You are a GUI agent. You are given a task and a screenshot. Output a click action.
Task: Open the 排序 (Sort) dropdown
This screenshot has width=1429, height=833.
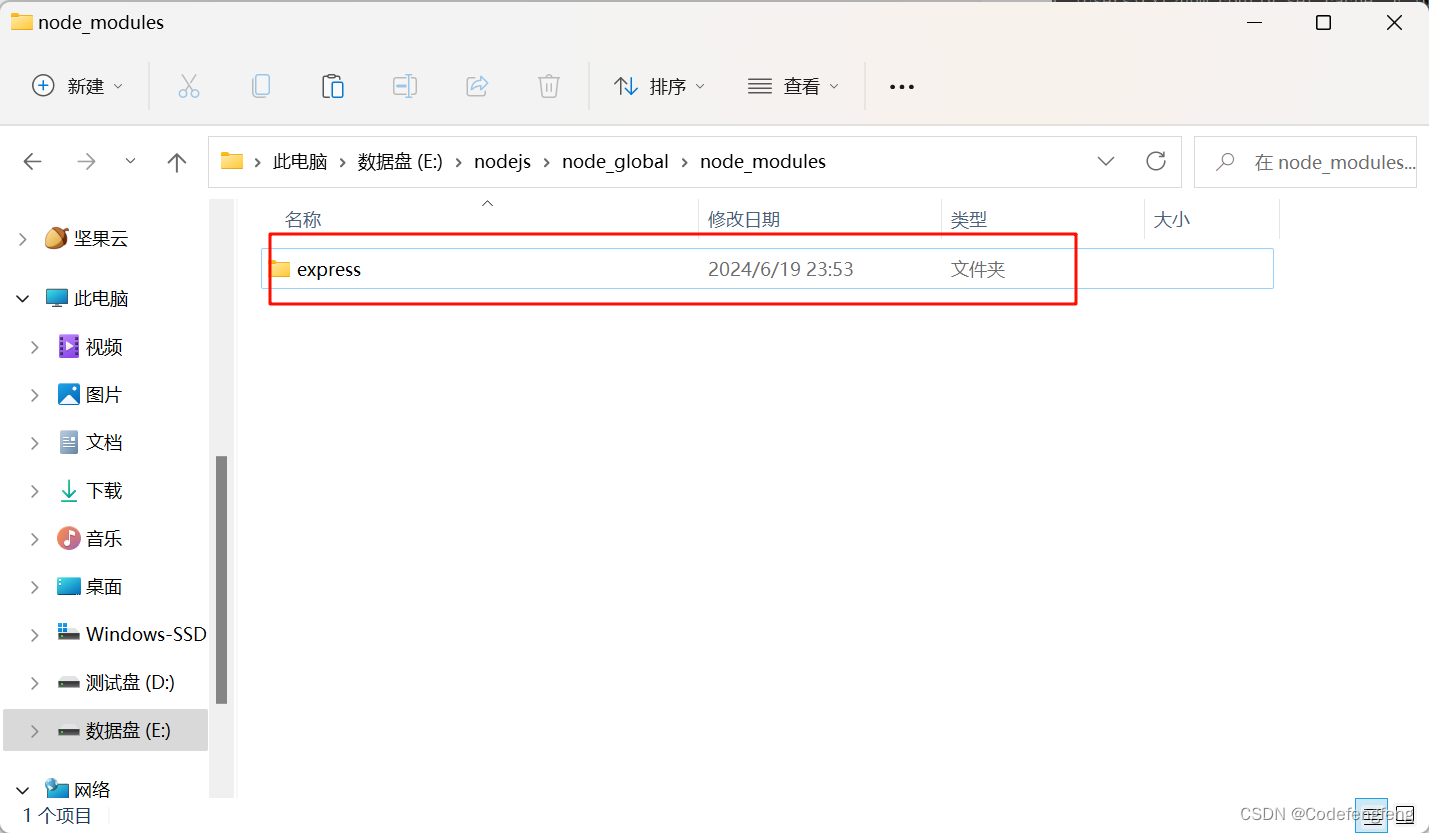pos(659,86)
